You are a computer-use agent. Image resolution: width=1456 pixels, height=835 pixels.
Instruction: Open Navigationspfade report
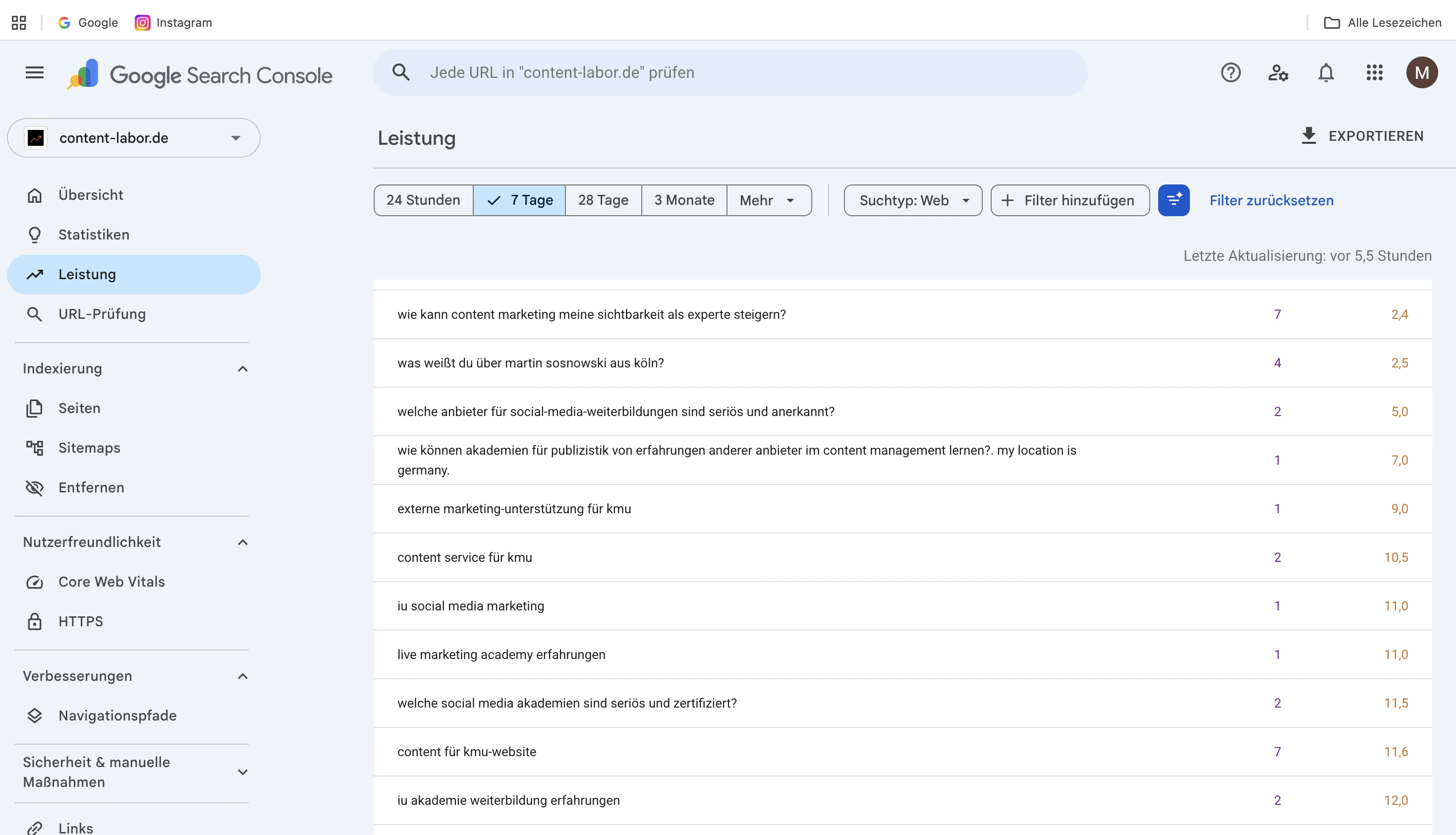point(133,716)
